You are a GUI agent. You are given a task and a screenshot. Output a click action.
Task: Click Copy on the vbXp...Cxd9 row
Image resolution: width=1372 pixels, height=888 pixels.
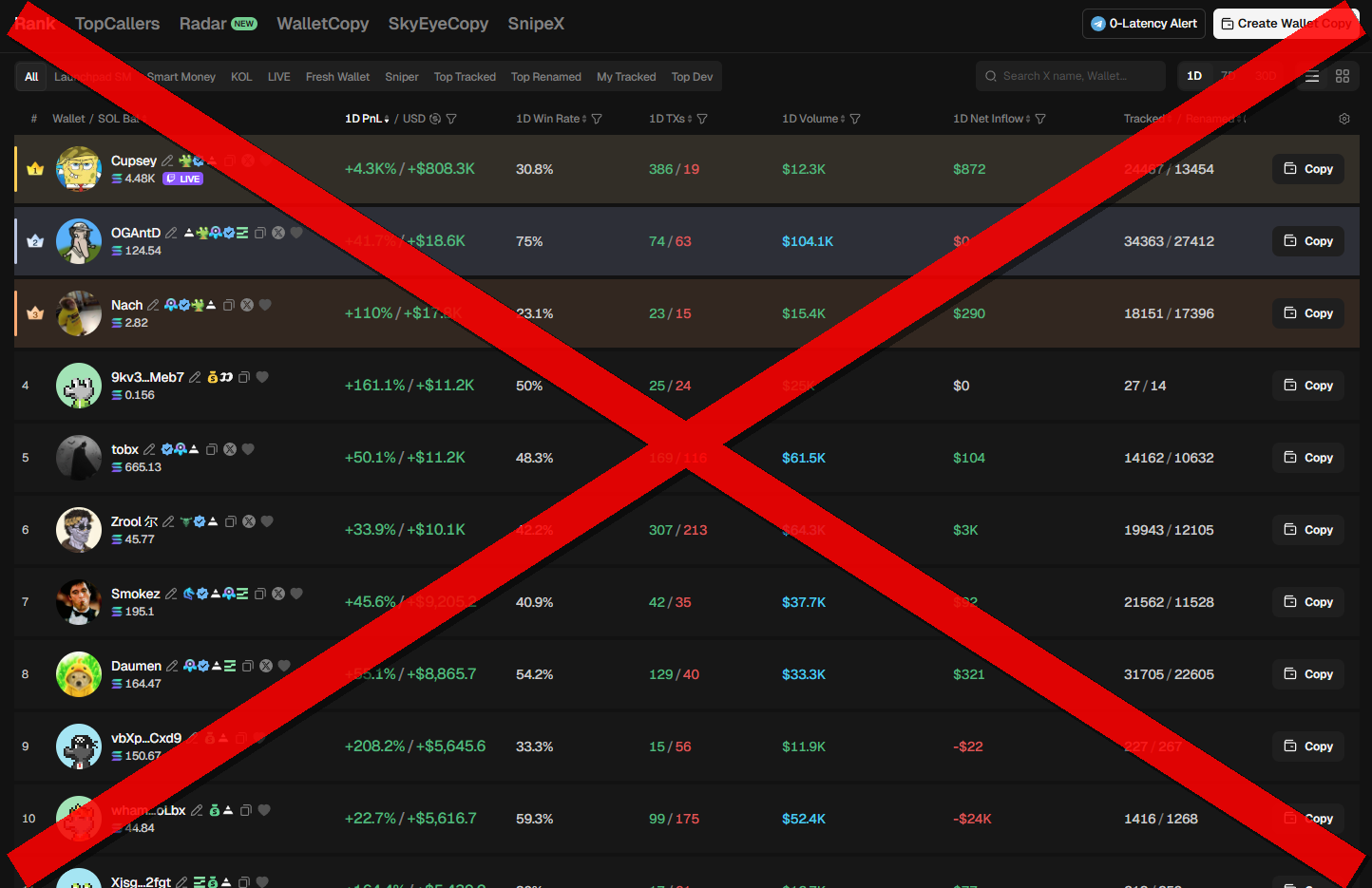(1308, 746)
